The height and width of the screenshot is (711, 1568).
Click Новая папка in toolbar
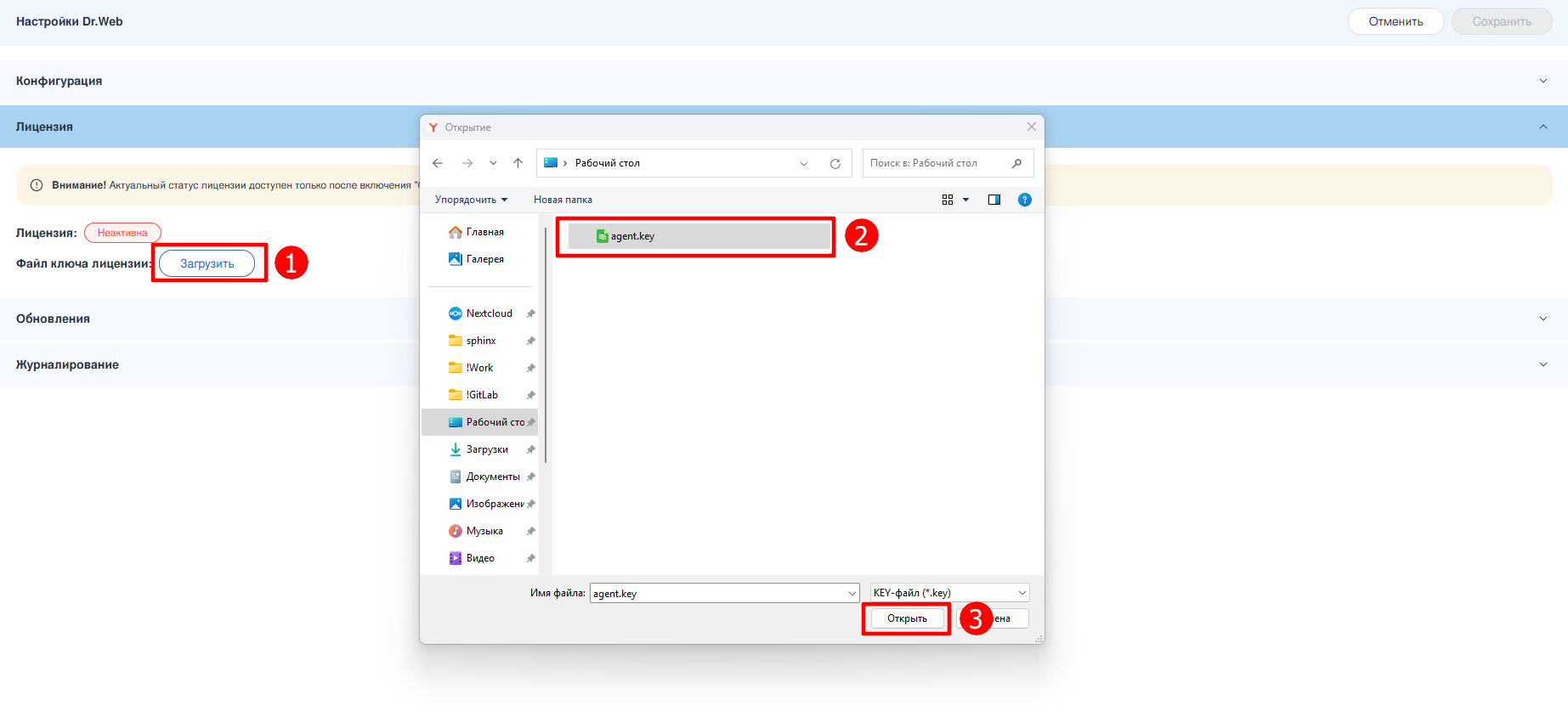(563, 200)
